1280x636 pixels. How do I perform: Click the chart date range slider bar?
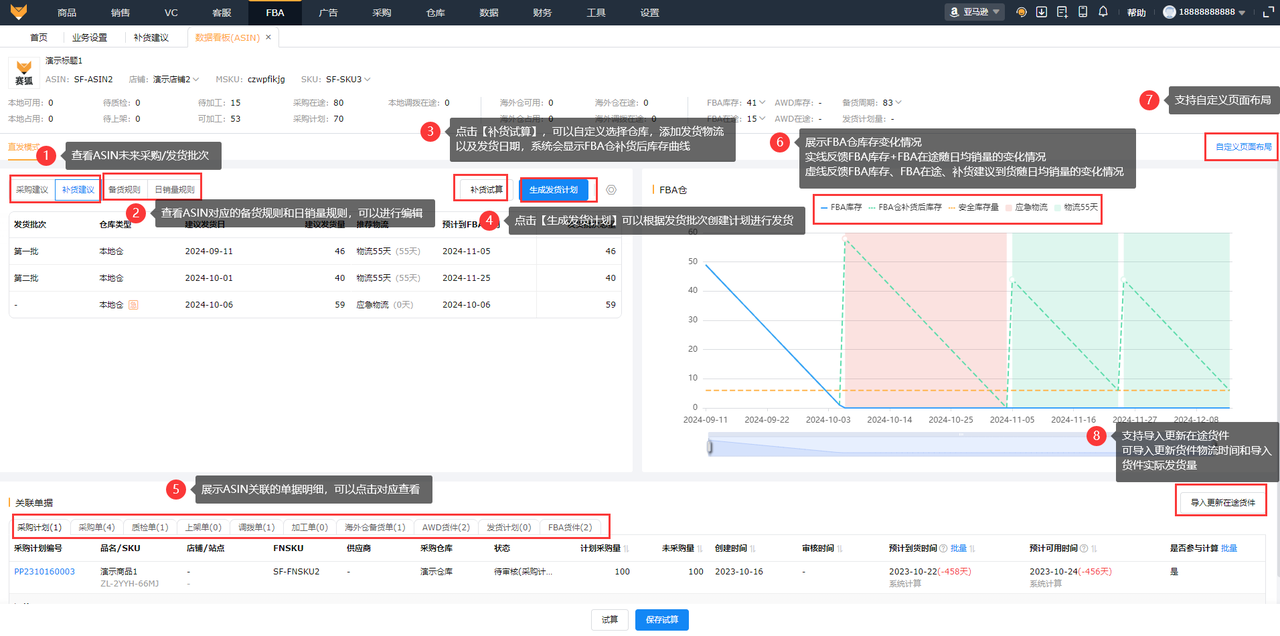pos(900,446)
